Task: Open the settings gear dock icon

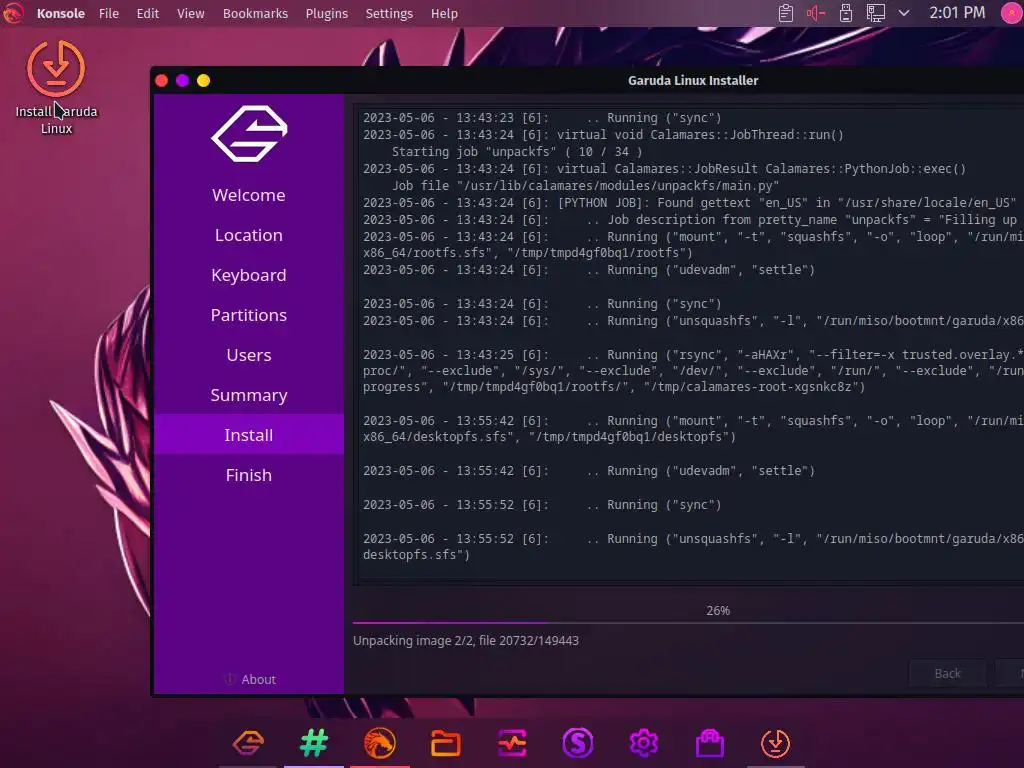Action: pyautogui.click(x=644, y=743)
